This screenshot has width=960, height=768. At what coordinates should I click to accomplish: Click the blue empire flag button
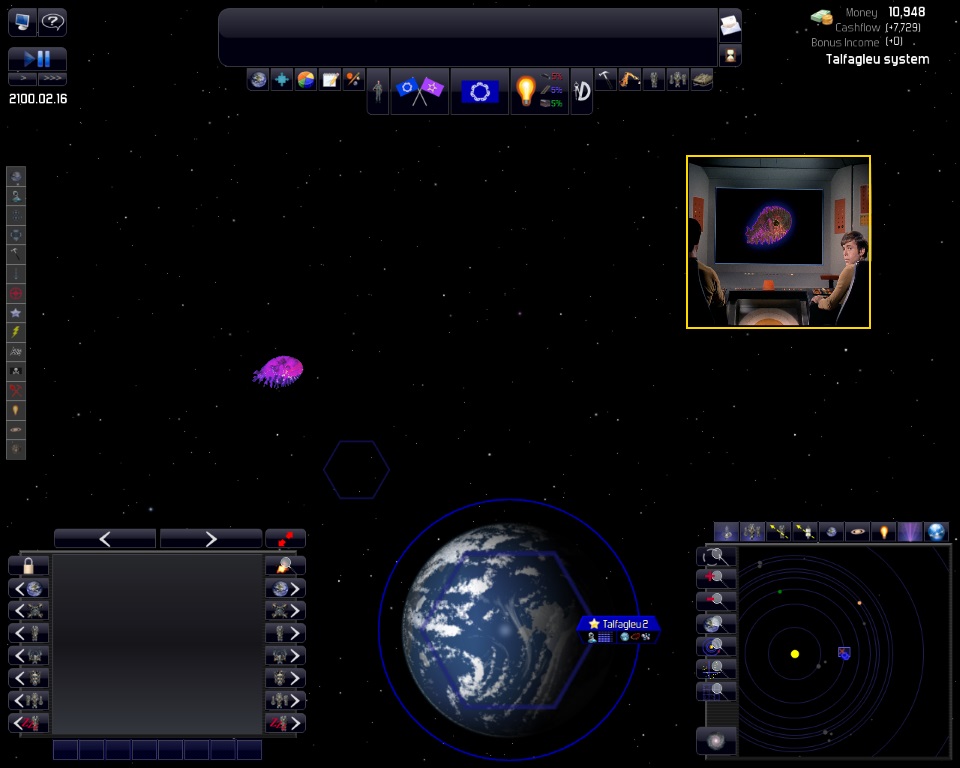click(480, 92)
